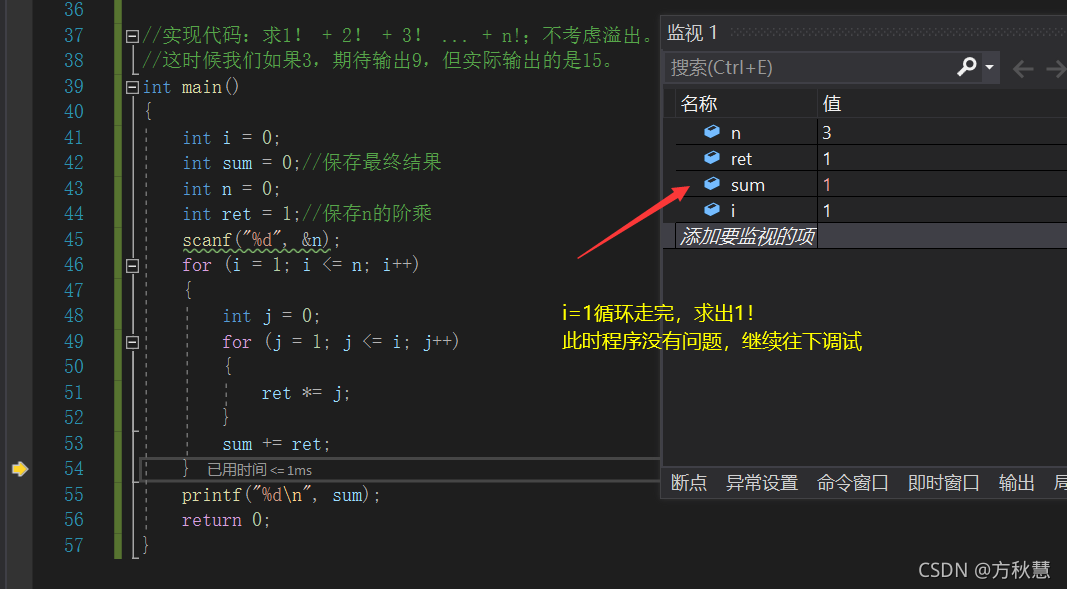Open the search options dropdown arrow
This screenshot has height=589, width=1067.
coord(989,67)
